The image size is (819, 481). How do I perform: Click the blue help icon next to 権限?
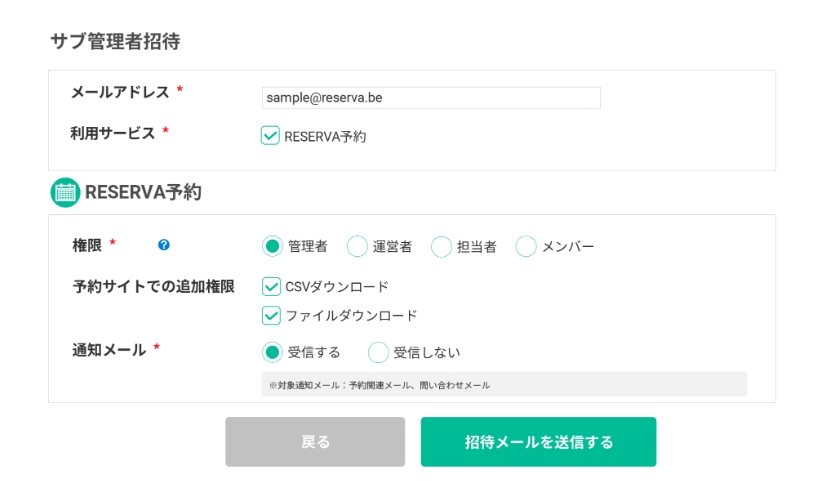[164, 245]
